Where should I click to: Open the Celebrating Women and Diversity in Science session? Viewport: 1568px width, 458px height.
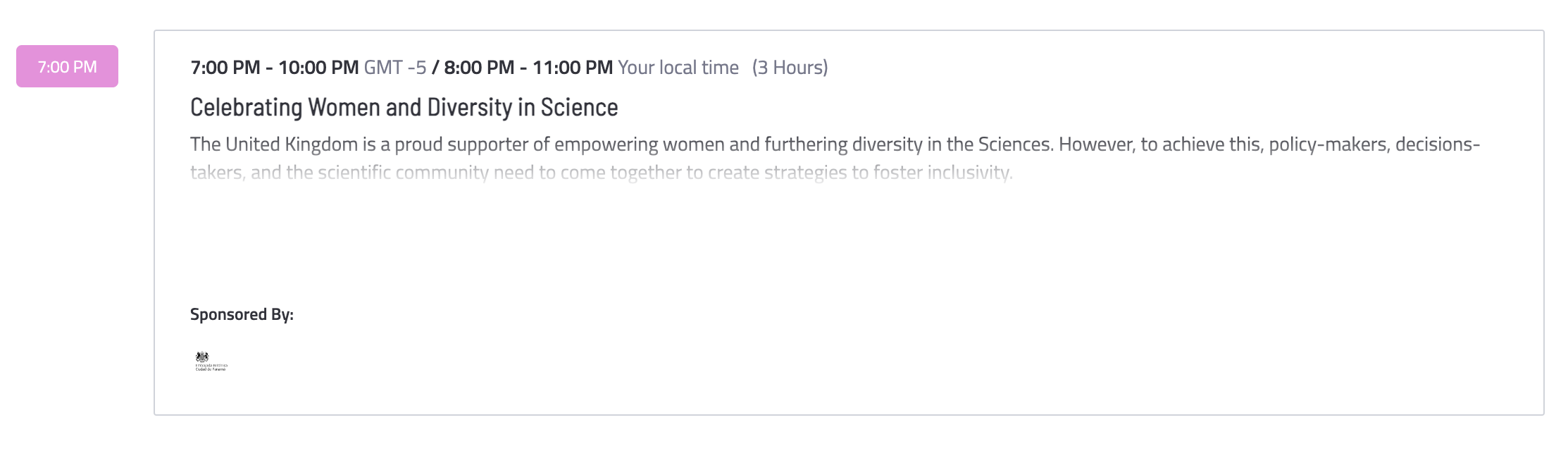click(x=404, y=108)
